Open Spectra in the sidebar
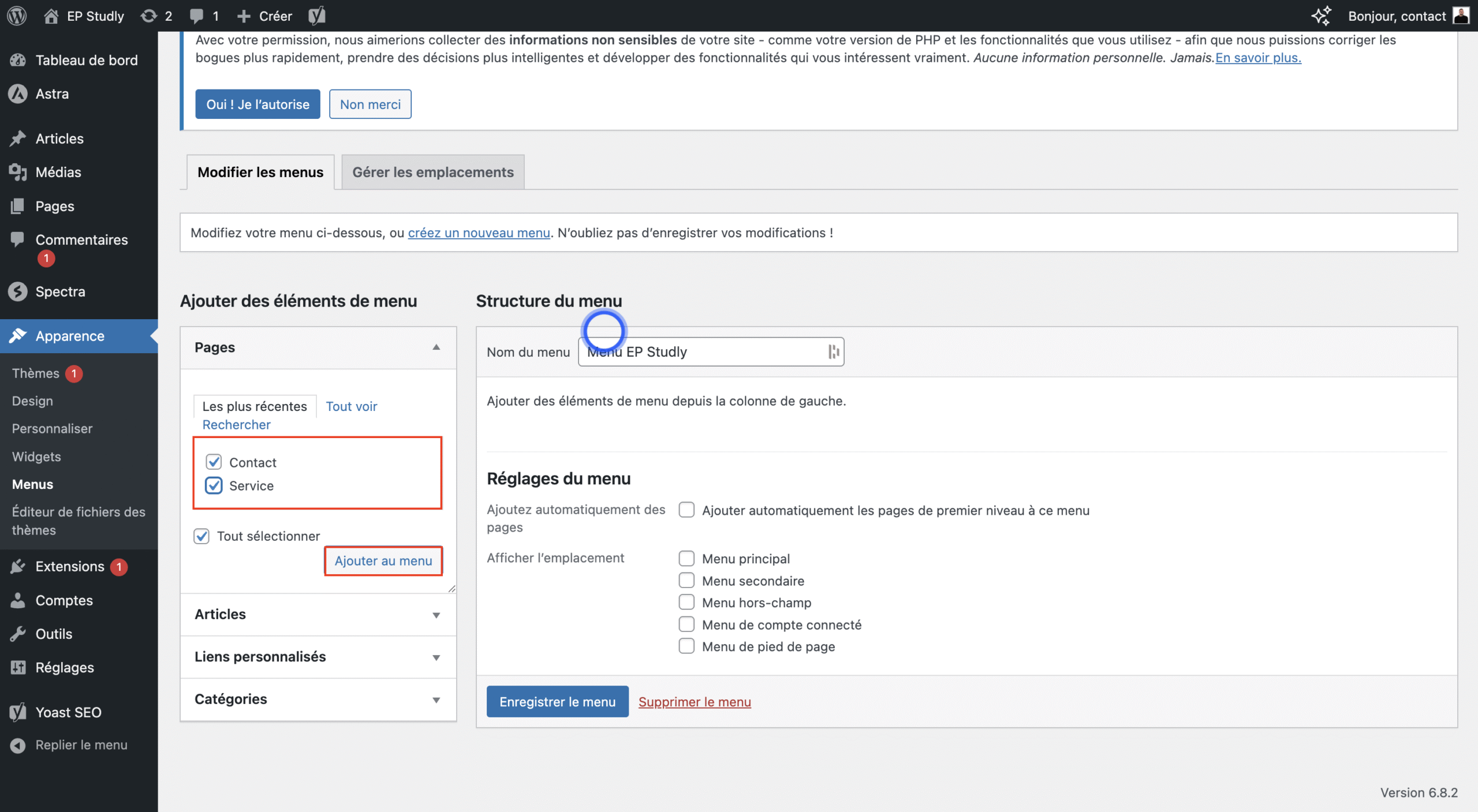The image size is (1478, 812). (x=60, y=291)
